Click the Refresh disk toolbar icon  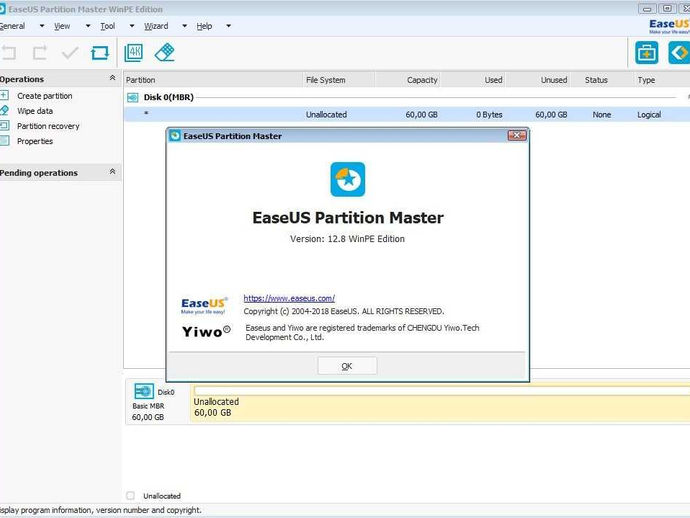[100, 53]
